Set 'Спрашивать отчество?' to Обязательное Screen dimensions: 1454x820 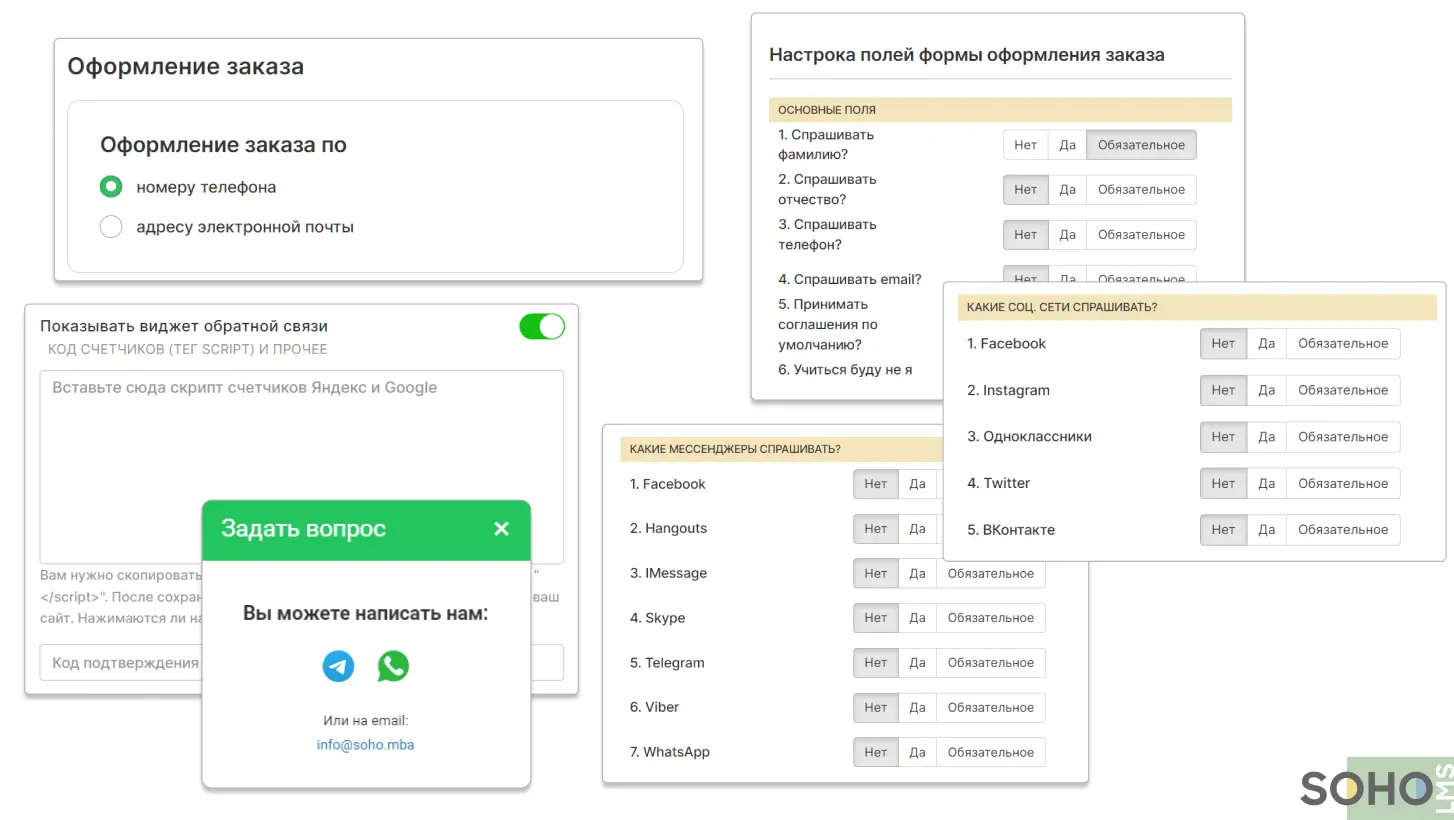click(x=1141, y=190)
